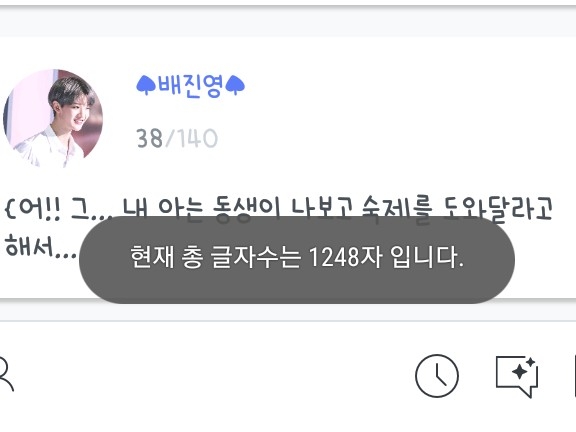Open the partially visible person profile icon
The width and height of the screenshot is (576, 432).
tap(6, 374)
